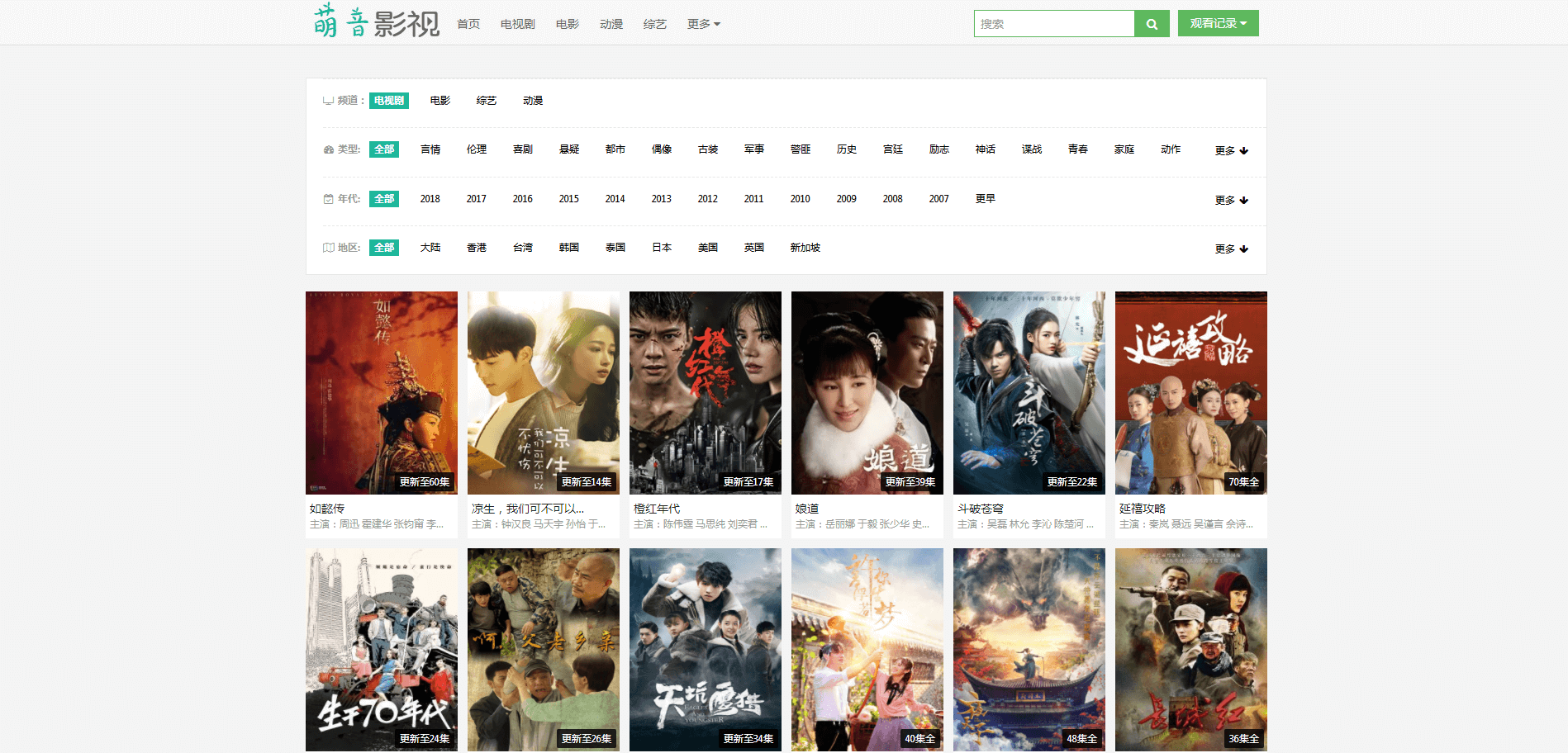Open 电视剧 in the top navigation bar
The height and width of the screenshot is (753, 1568).
click(518, 24)
